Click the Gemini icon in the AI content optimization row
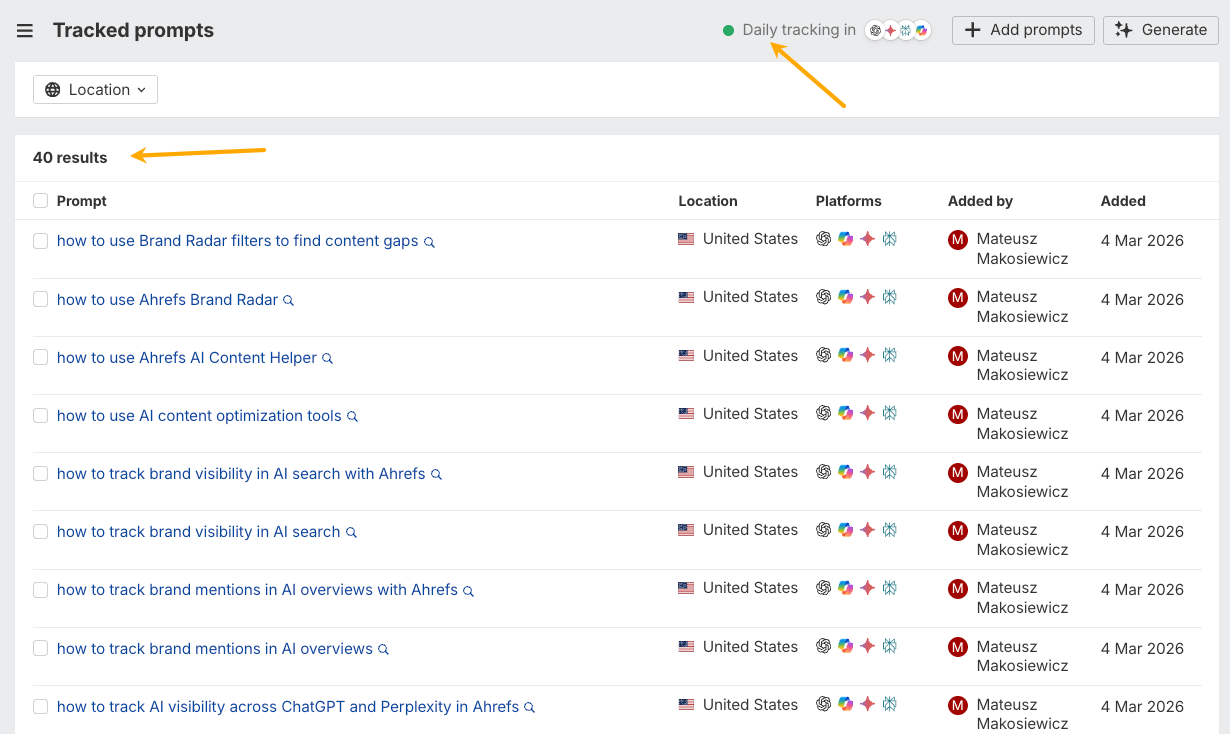 (x=867, y=414)
